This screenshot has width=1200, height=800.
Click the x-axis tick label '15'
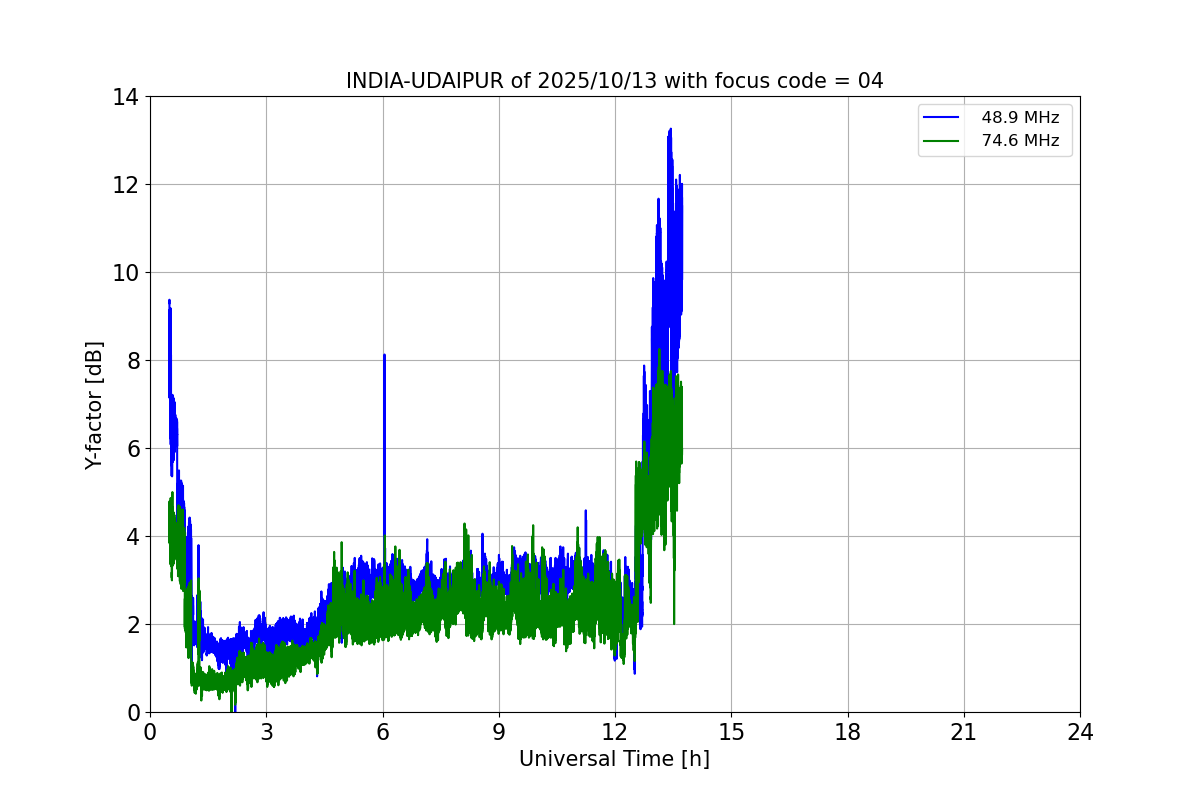coord(731,732)
